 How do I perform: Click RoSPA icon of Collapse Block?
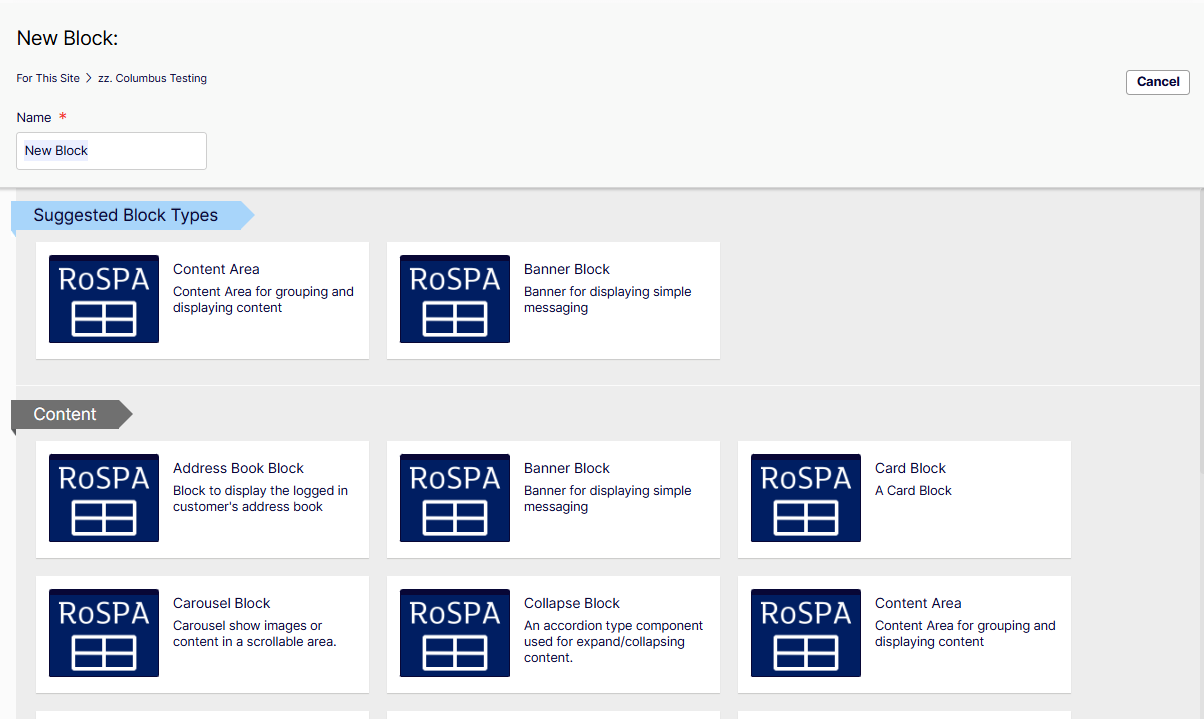(x=455, y=633)
